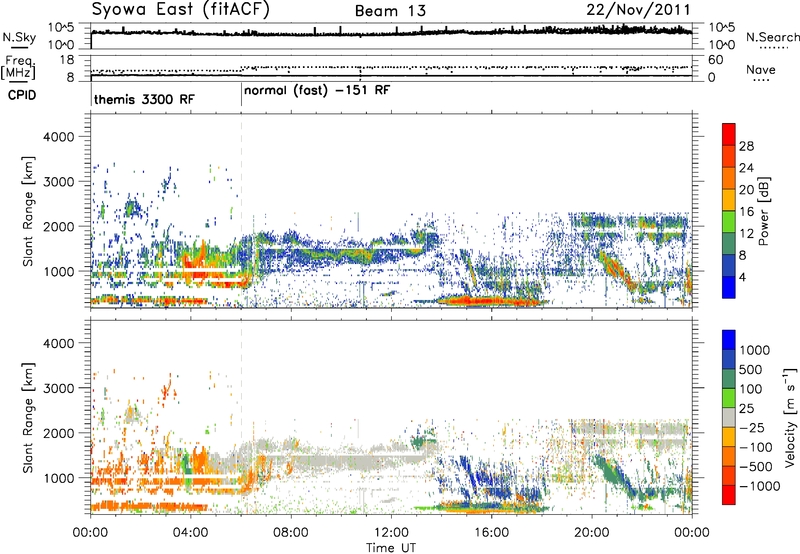Click the "25" label on velocity colorbar
The image size is (800, 554).
pos(746,409)
